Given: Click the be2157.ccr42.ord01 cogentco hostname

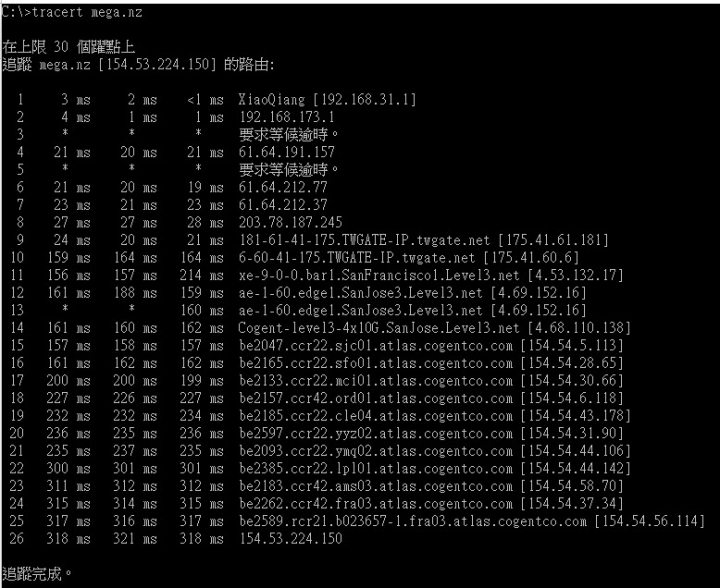Looking at the screenshot, I should click(x=376, y=398).
